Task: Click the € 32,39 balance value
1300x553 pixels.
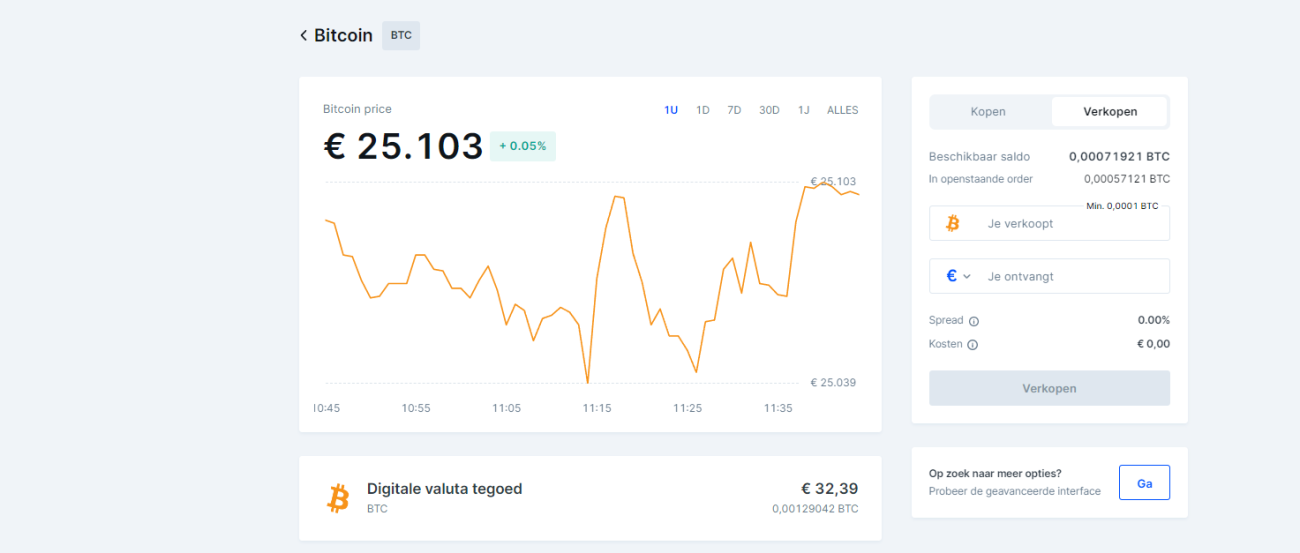Action: [829, 489]
